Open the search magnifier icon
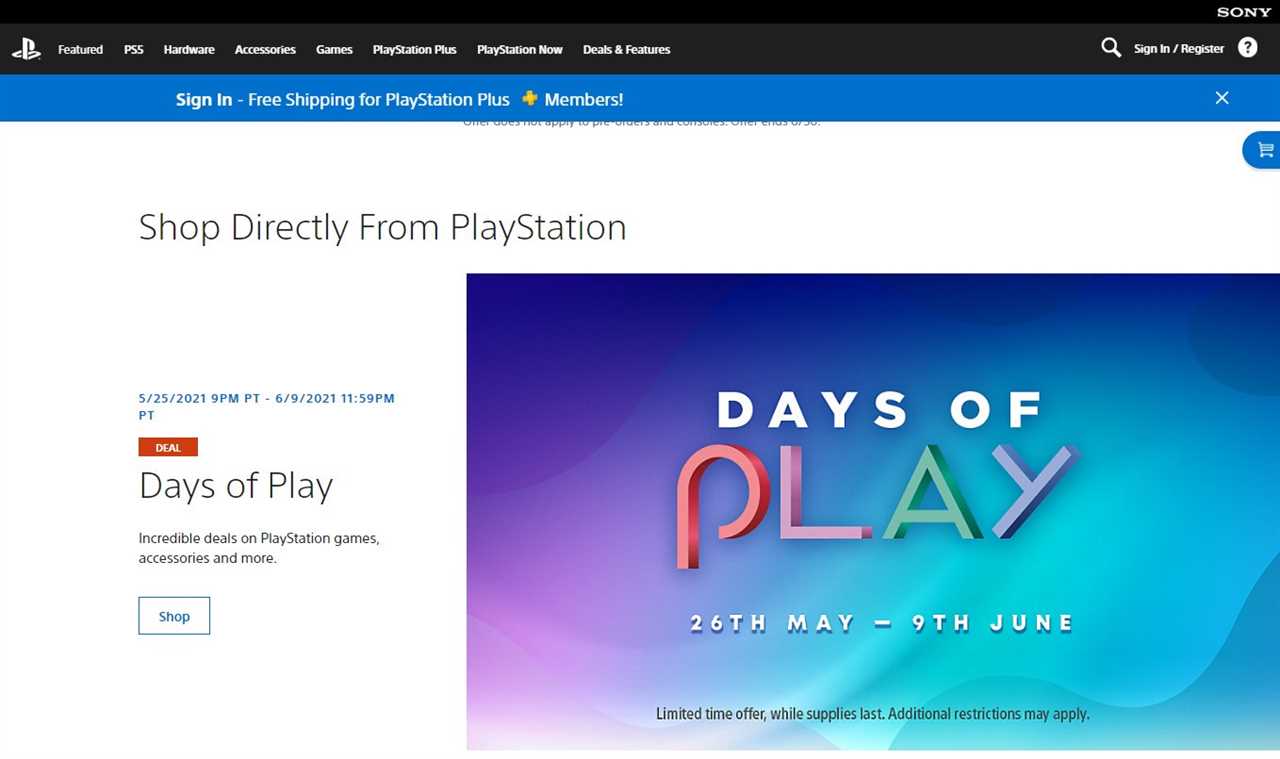This screenshot has height=759, width=1280. pyautogui.click(x=1110, y=48)
